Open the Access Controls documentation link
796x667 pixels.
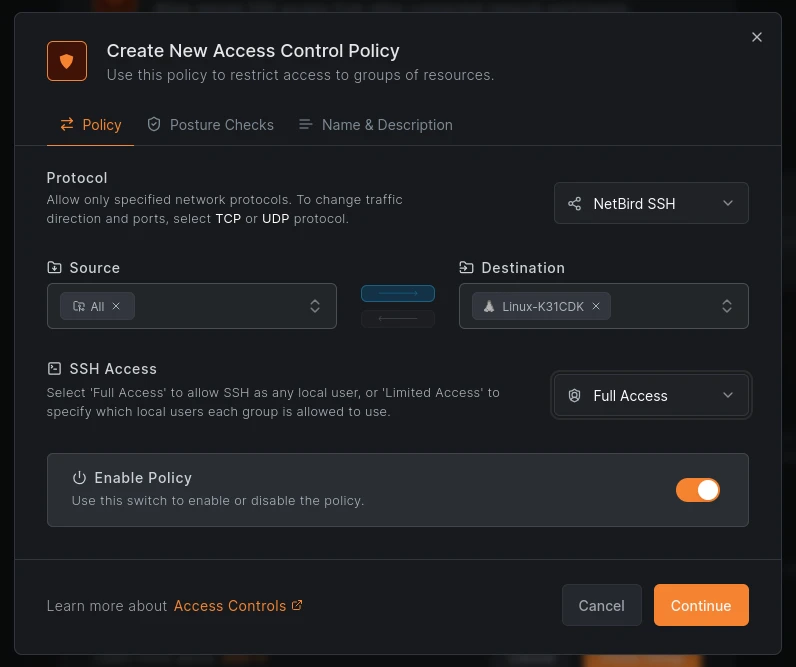pyautogui.click(x=238, y=605)
